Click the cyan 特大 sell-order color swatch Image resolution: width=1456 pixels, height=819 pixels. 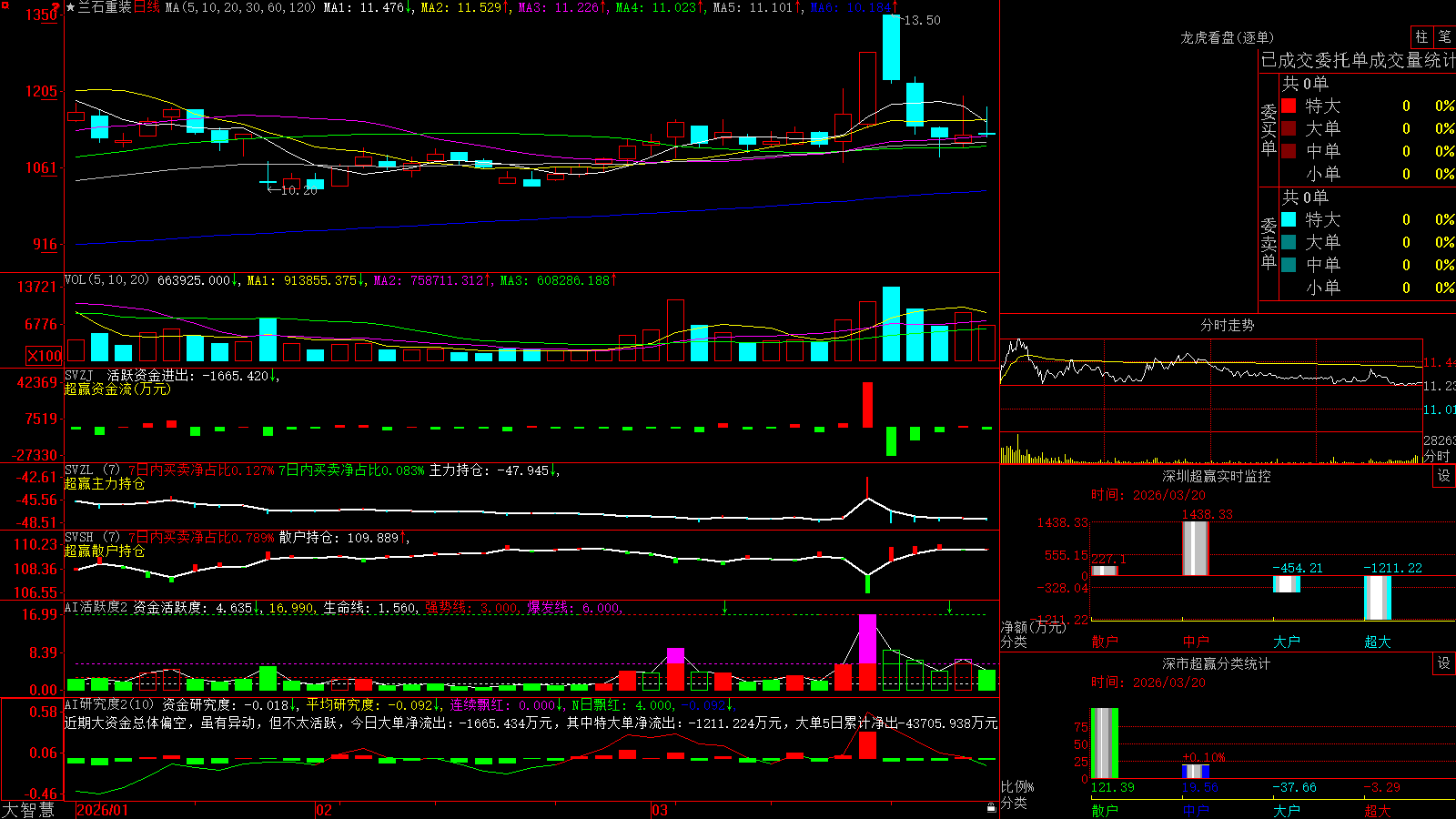[x=1289, y=219]
